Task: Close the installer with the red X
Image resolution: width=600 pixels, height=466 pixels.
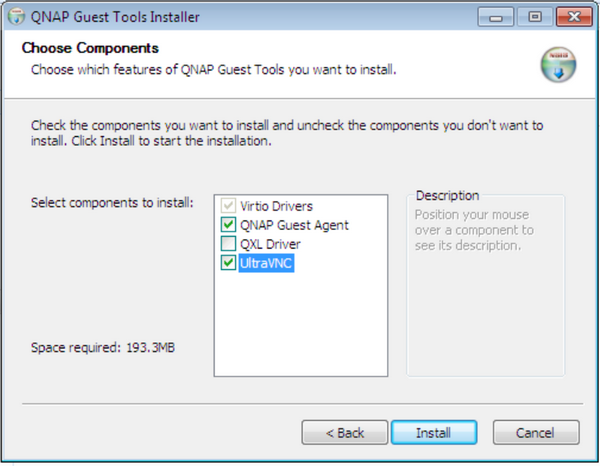Action: coord(574,17)
